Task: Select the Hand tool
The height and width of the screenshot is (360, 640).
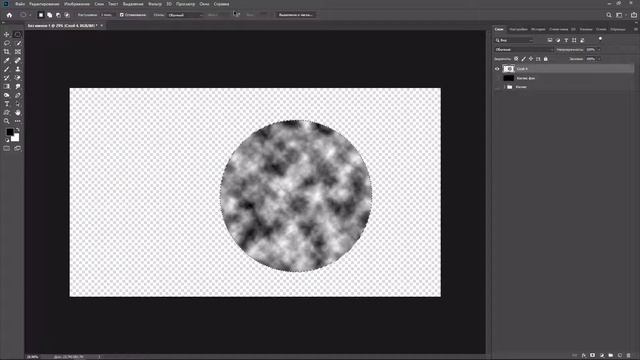Action: point(18,112)
